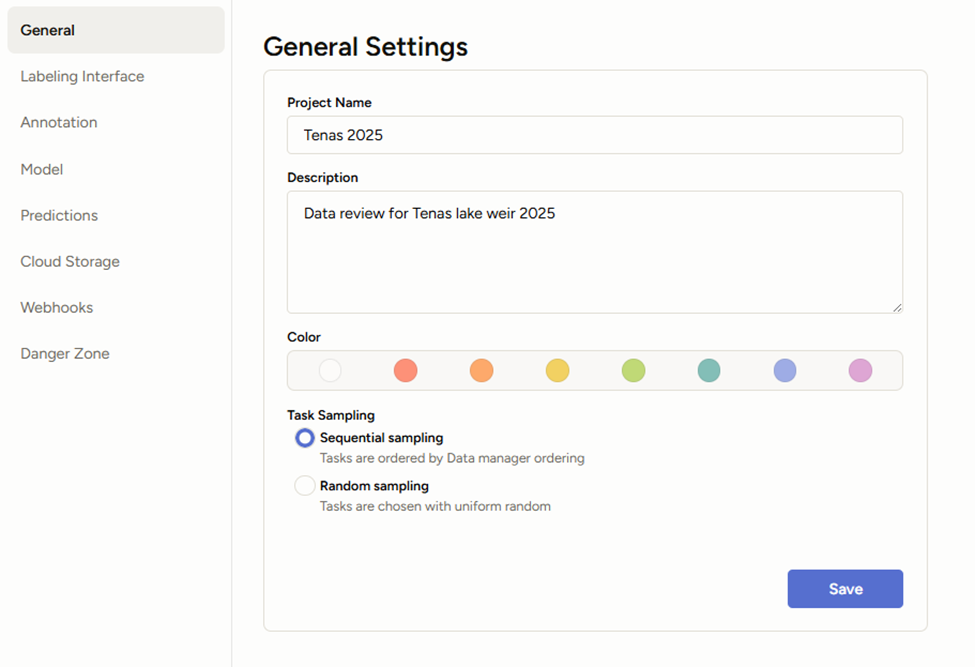975x667 pixels.
Task: Click the Project Name input field
Action: pos(594,135)
